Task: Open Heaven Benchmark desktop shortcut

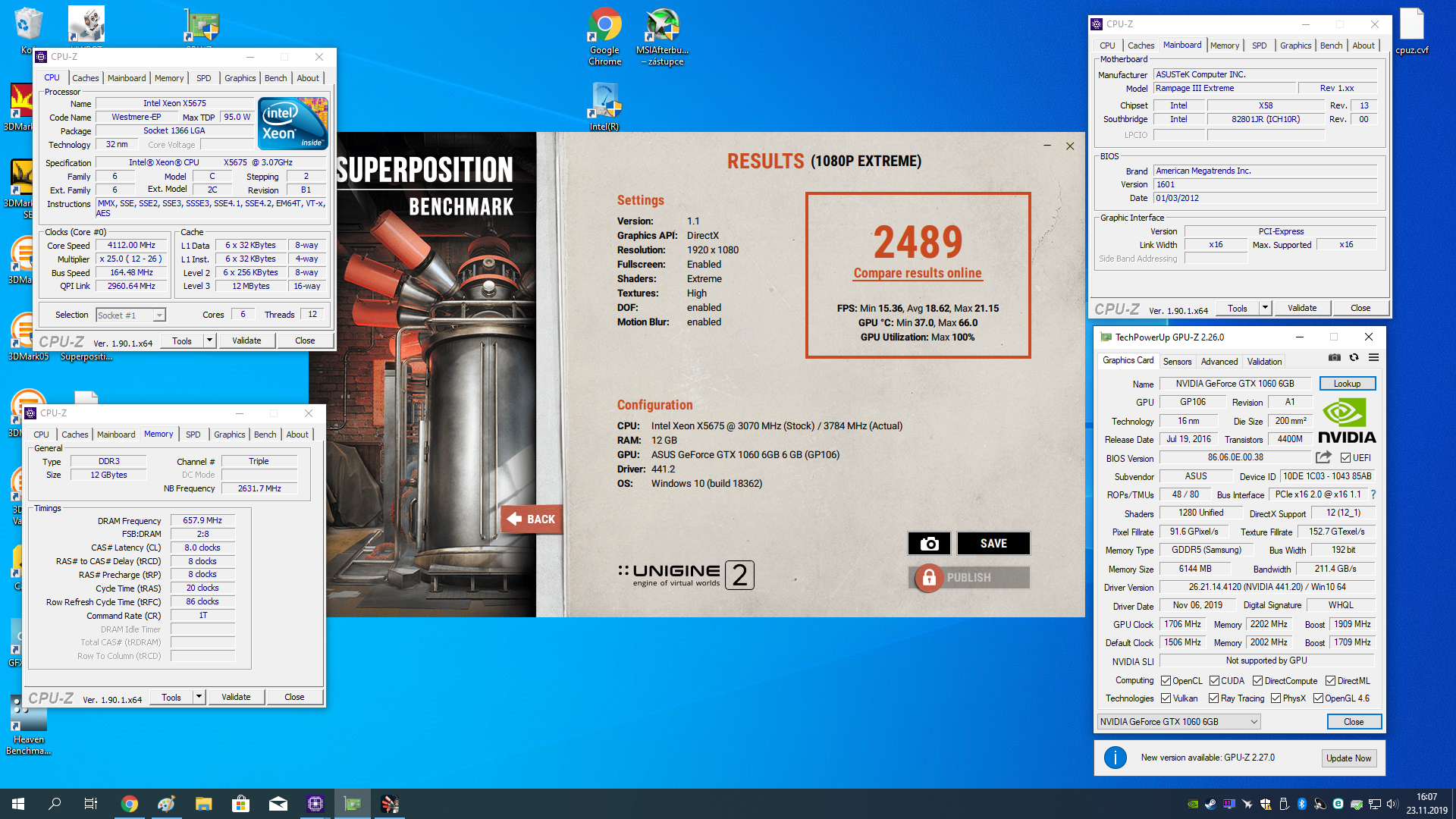Action: (28, 726)
